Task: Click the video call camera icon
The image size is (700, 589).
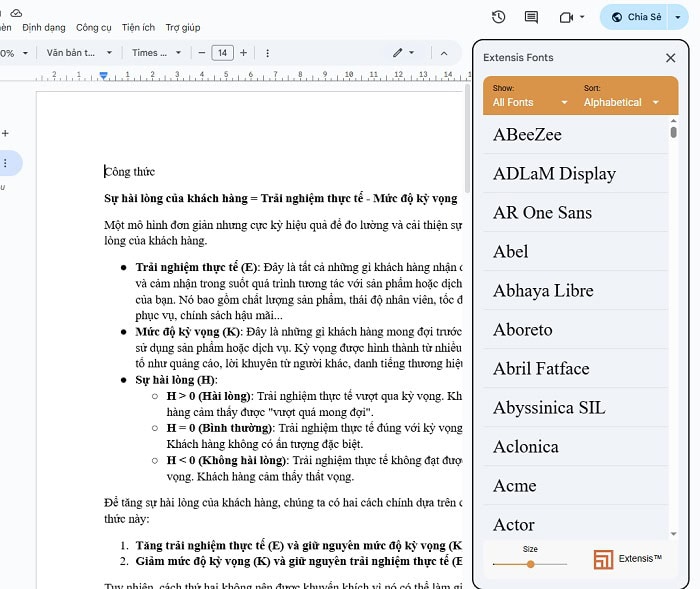Action: pos(566,17)
